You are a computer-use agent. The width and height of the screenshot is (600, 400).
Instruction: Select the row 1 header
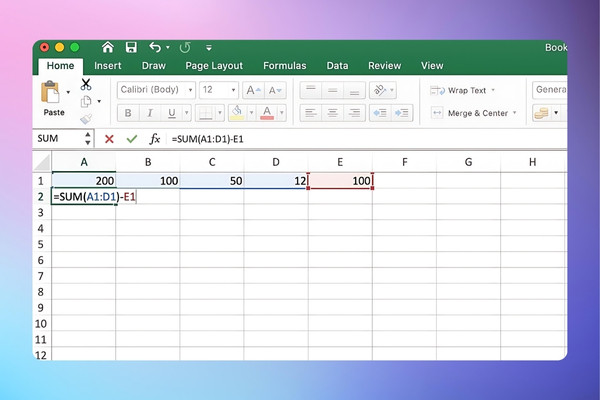[42, 181]
